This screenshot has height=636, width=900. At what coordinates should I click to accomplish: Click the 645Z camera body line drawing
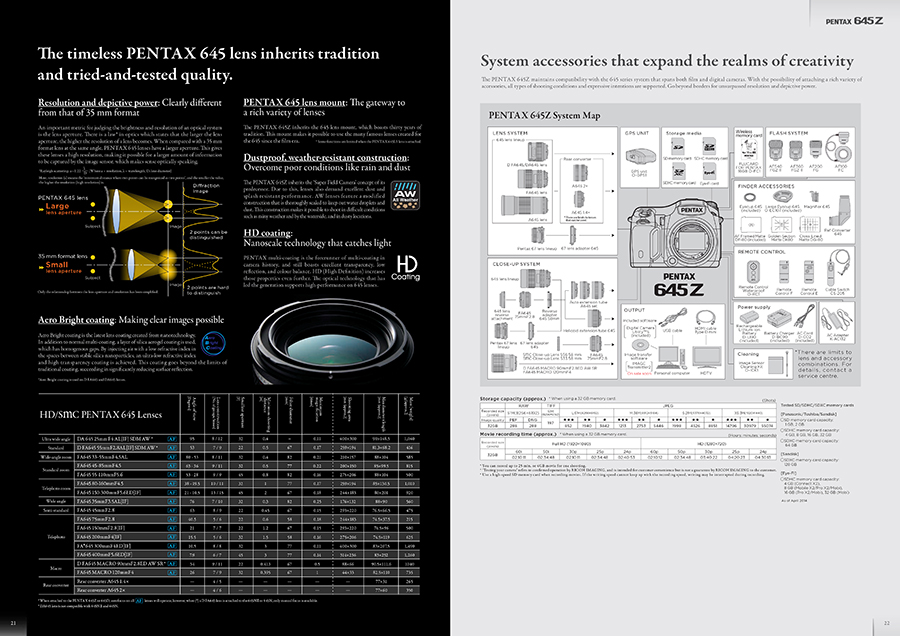(x=678, y=235)
